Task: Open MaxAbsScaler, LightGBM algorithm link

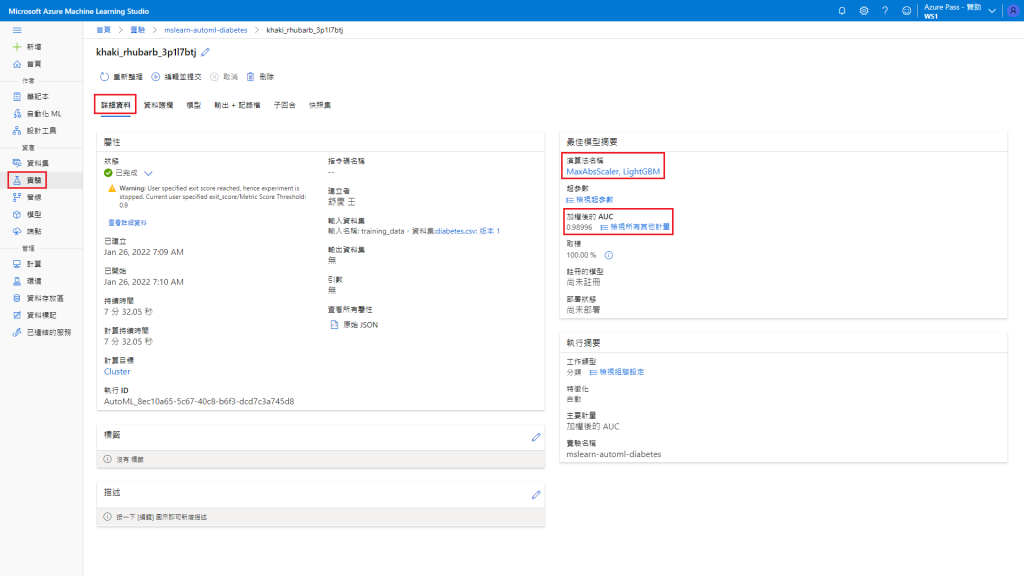Action: [x=613, y=172]
